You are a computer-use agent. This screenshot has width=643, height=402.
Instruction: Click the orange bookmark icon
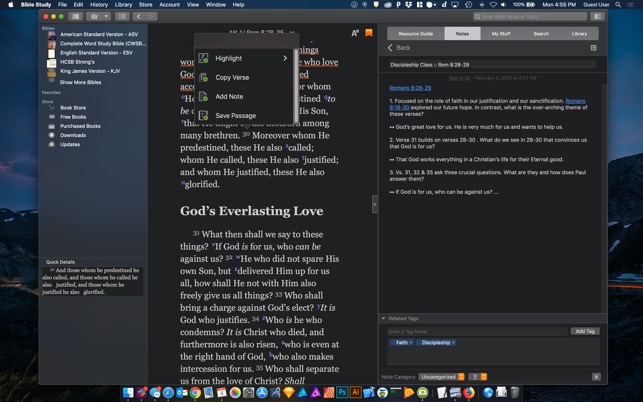coord(369,33)
